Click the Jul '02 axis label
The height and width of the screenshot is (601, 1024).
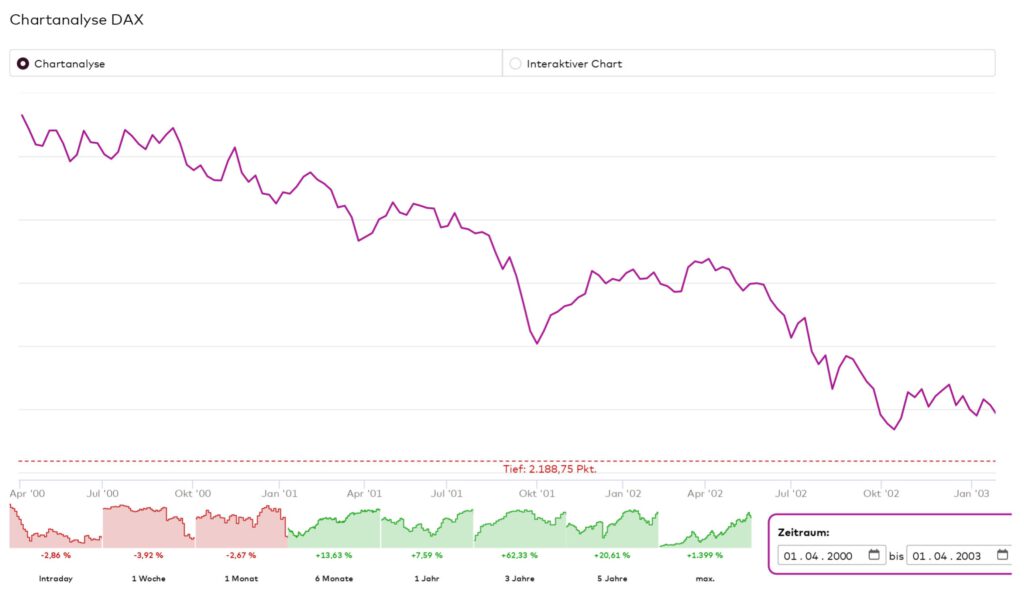(791, 493)
